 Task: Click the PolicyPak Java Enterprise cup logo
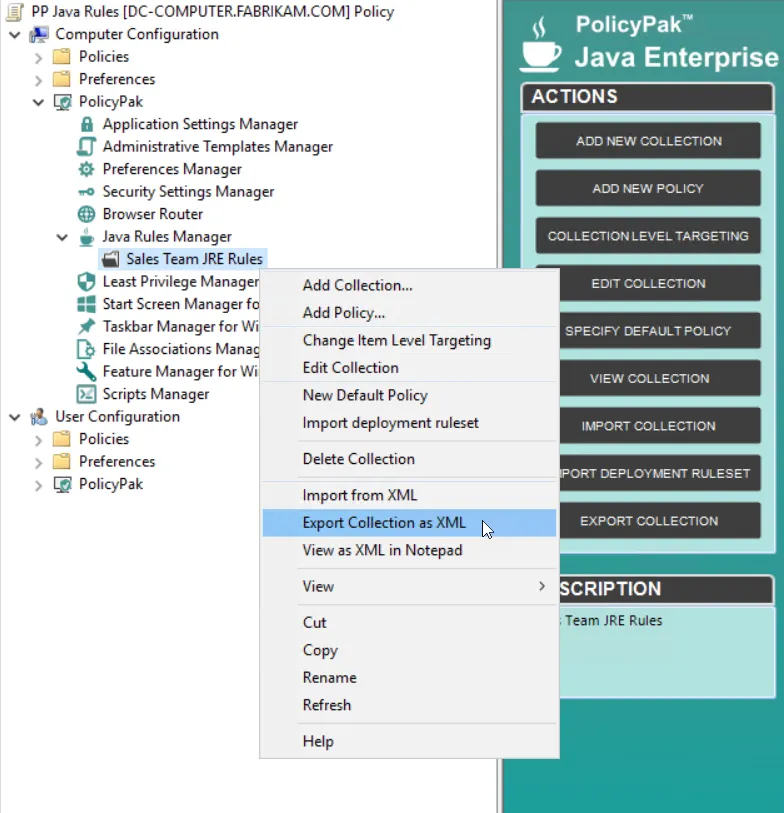(x=540, y=44)
